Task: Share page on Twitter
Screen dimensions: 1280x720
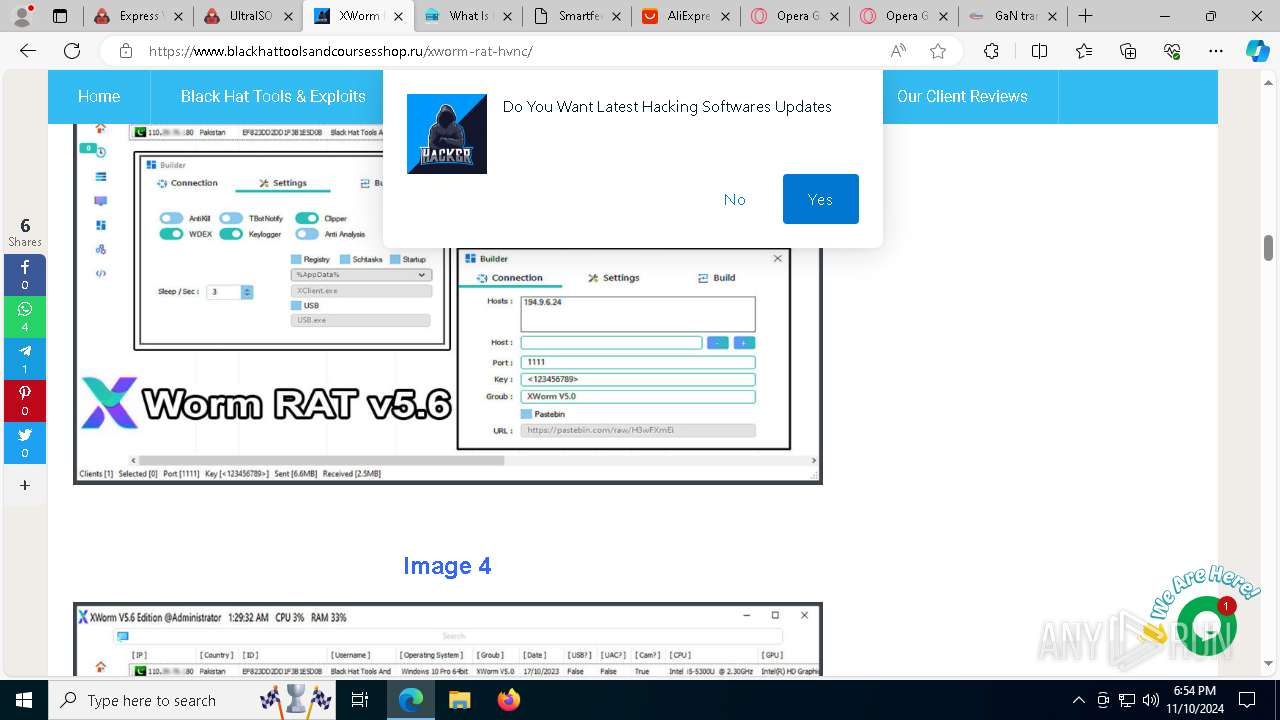Action: [25, 443]
